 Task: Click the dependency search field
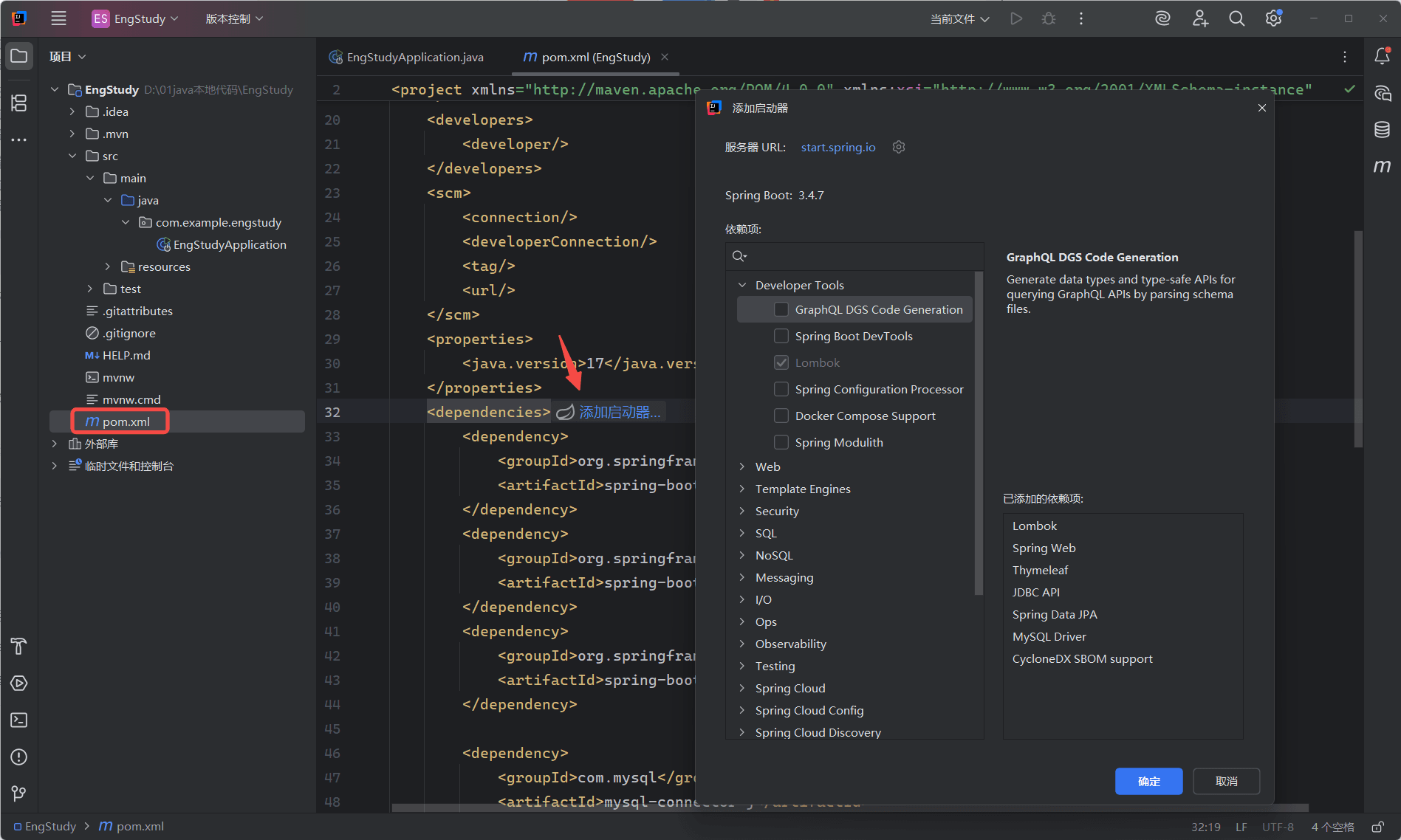[x=854, y=256]
